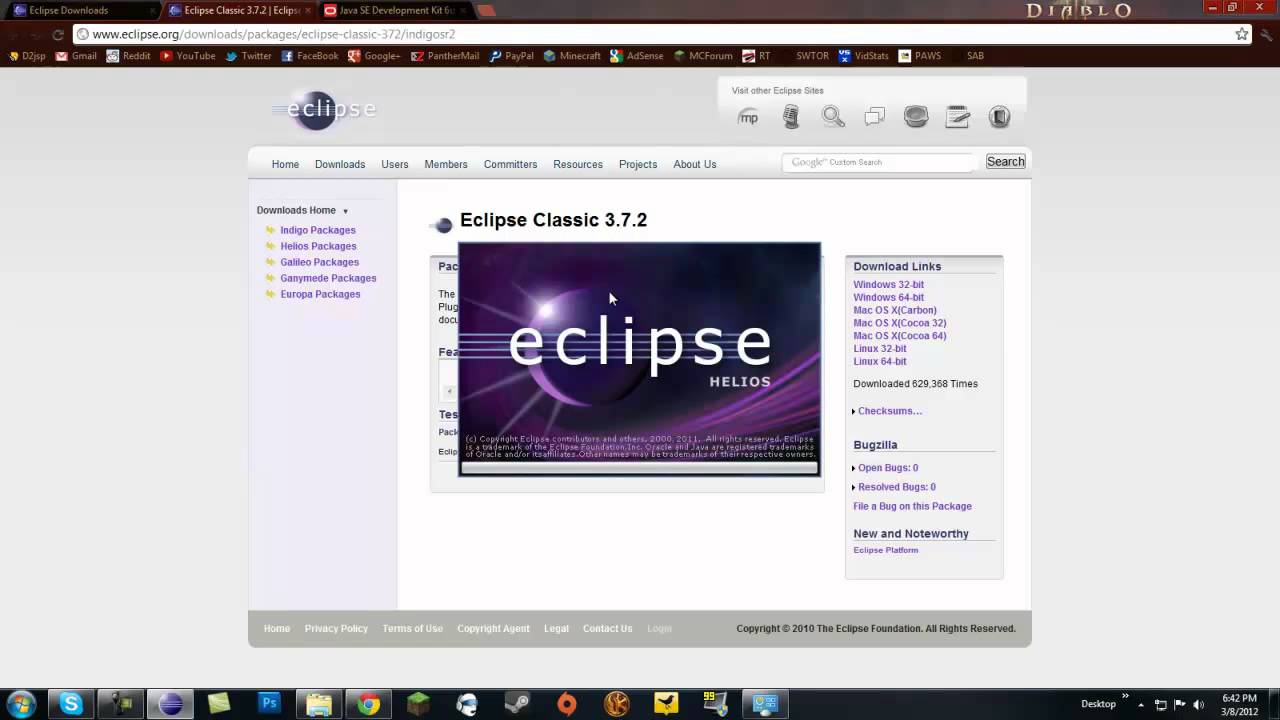Download Mac OS X(Cocoa 64) package
Screen dimensions: 1280x720
pyautogui.click(x=900, y=336)
